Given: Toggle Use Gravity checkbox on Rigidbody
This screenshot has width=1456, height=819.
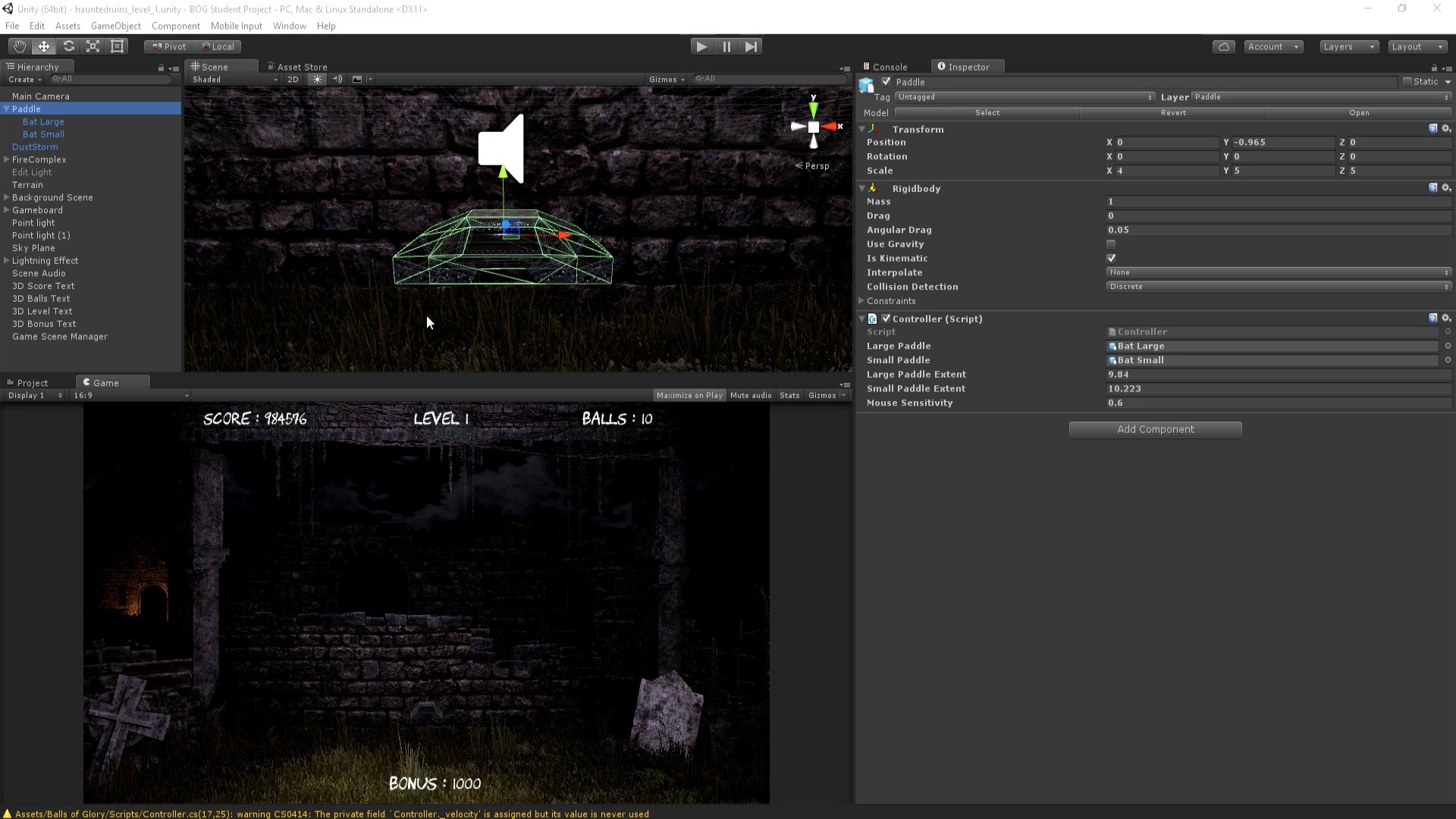Looking at the screenshot, I should 1112,244.
